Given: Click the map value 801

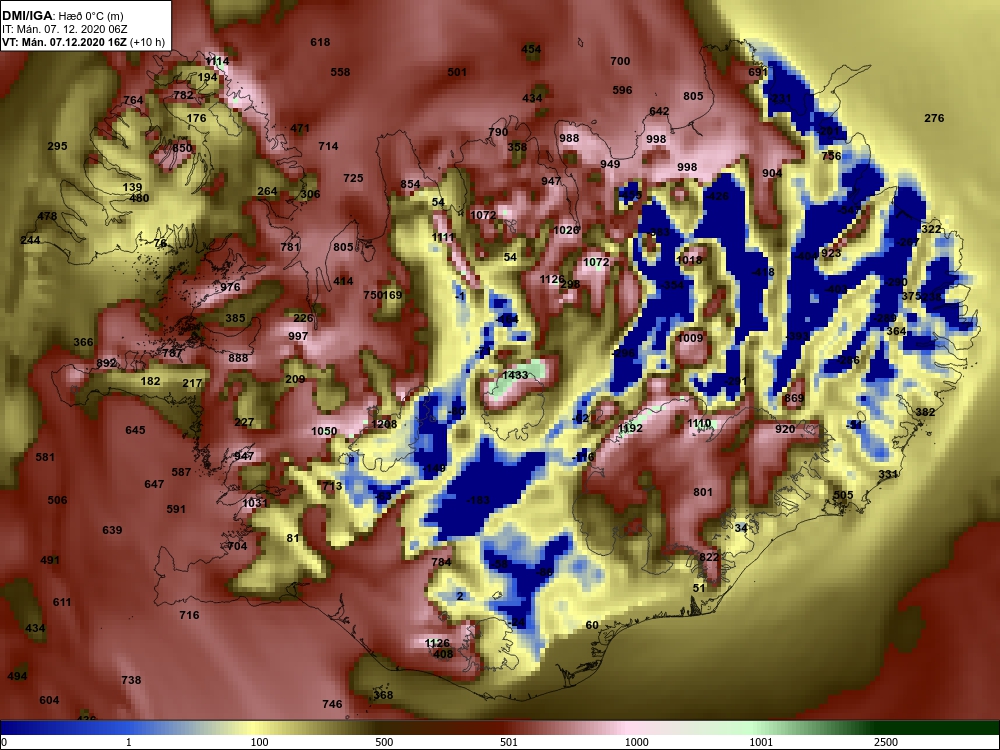Looking at the screenshot, I should tap(703, 492).
